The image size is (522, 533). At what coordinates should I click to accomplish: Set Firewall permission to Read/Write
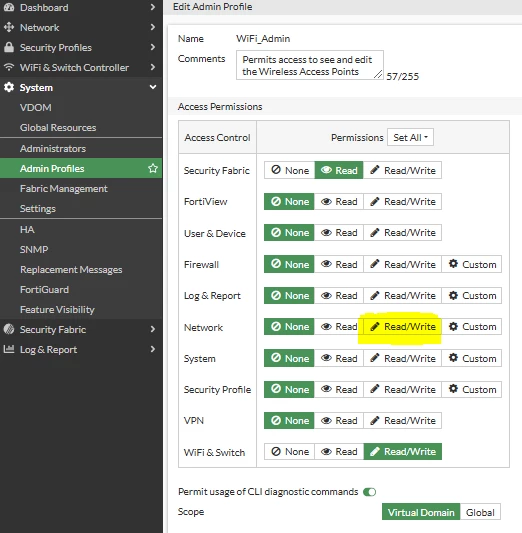click(402, 264)
